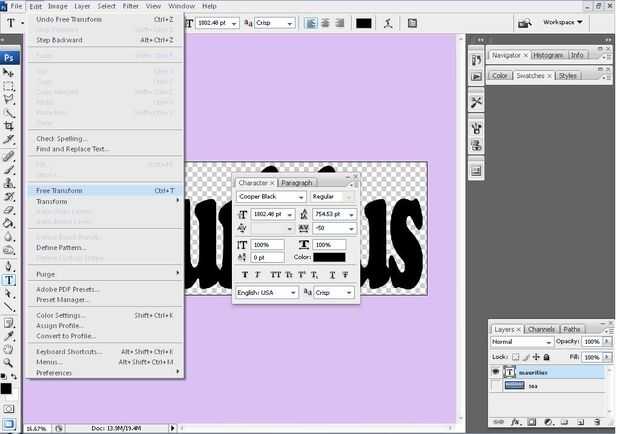Select the Paint Bucket tool
620x434 pixels.
point(8,223)
